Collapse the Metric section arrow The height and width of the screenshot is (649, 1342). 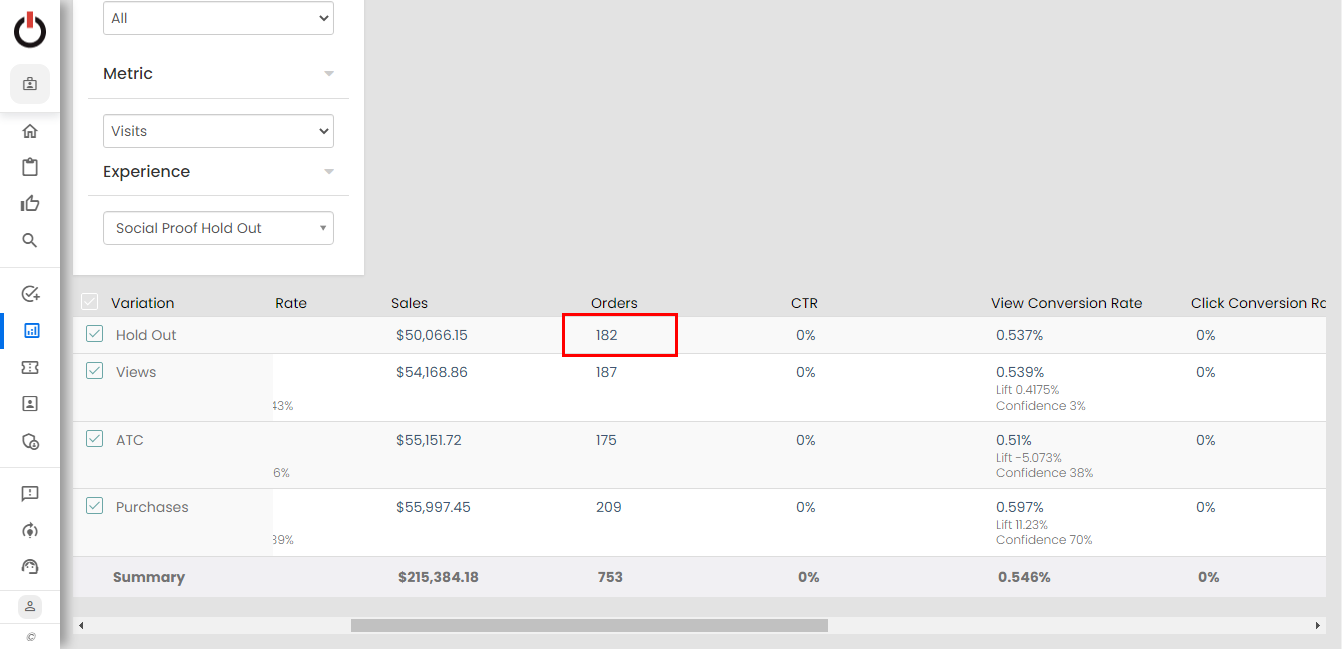pos(329,74)
